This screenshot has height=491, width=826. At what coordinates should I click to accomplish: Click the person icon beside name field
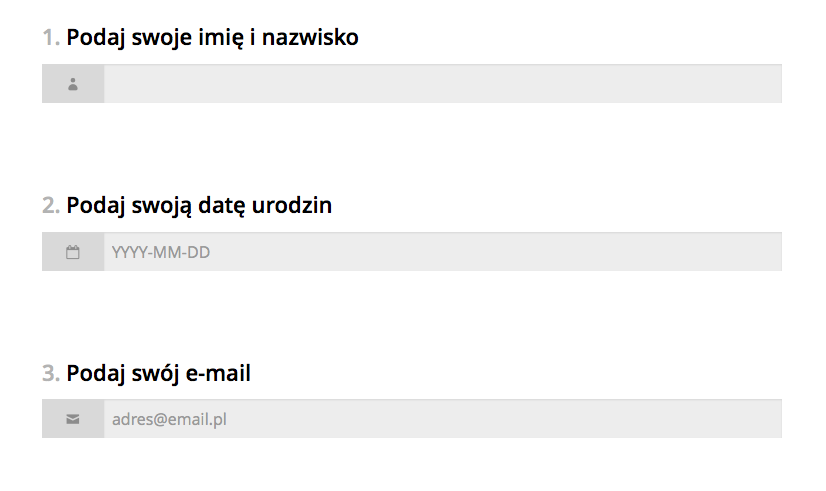coord(73,84)
